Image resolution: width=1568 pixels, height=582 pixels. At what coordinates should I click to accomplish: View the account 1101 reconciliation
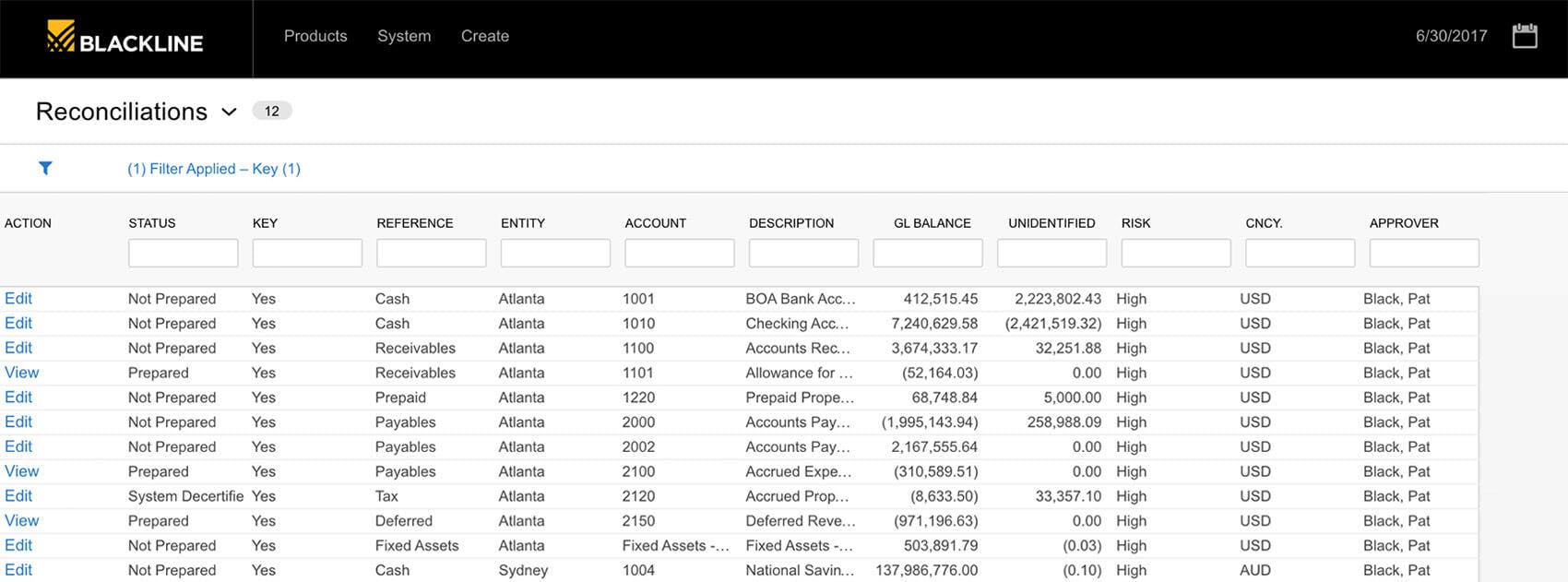(x=22, y=373)
